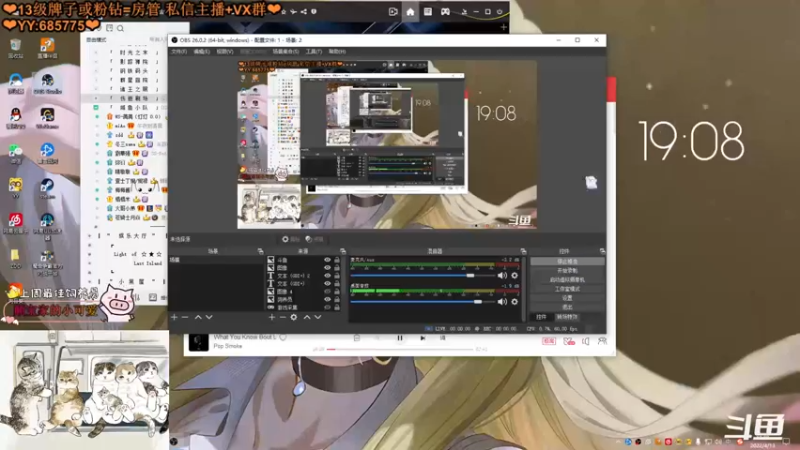800x450 pixels.
Task: Click 停止推流 button in OBS controls
Action: click(x=567, y=261)
